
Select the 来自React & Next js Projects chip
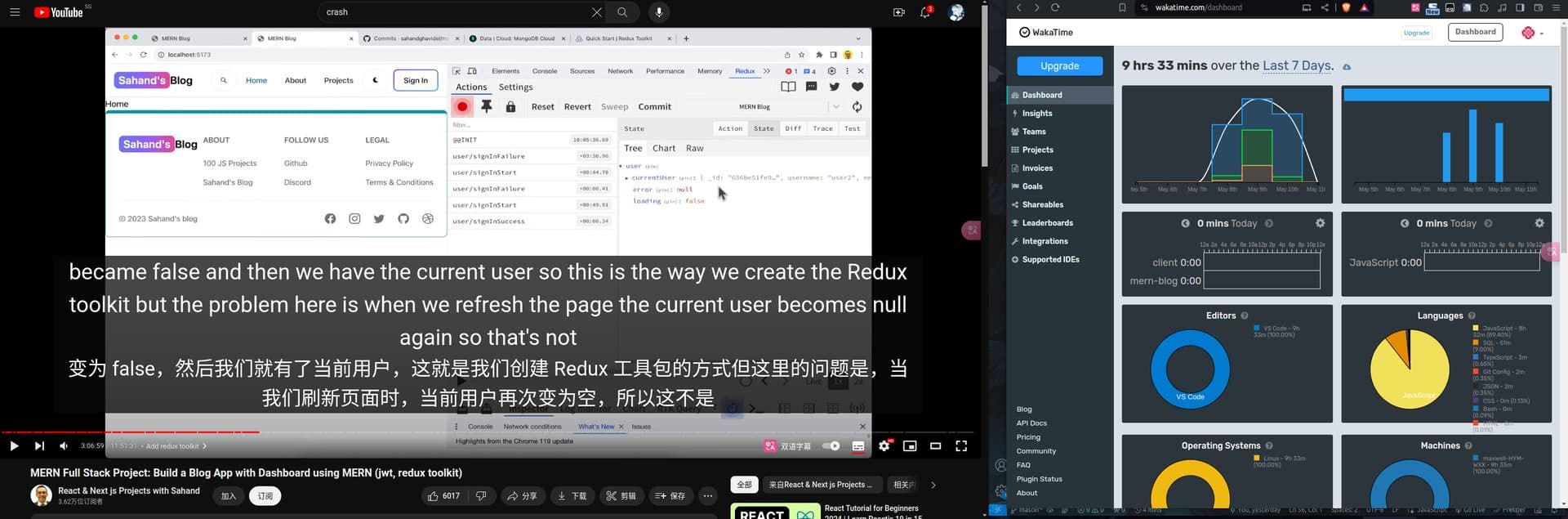(x=823, y=485)
